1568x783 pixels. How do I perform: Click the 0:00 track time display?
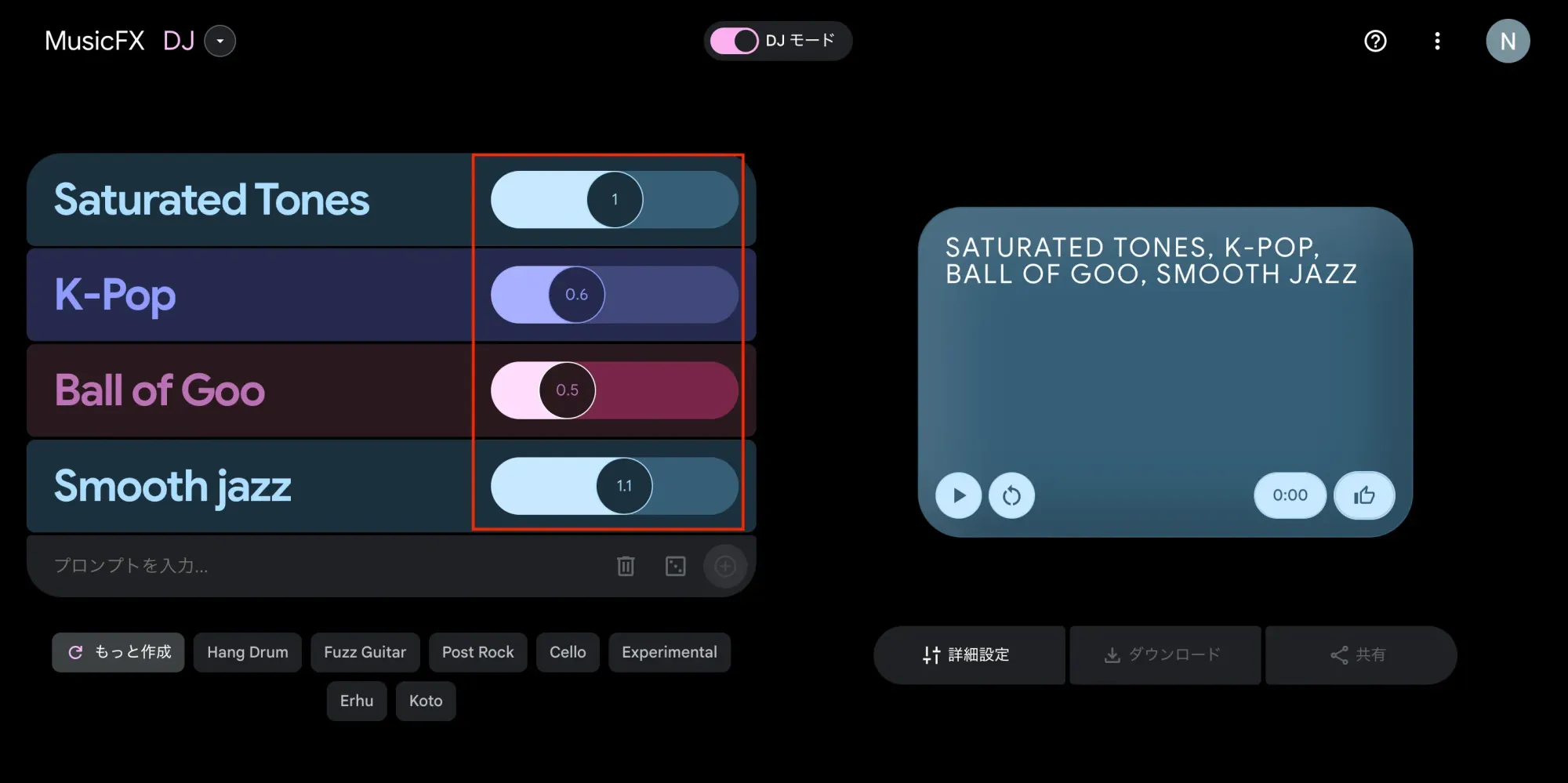(1290, 495)
